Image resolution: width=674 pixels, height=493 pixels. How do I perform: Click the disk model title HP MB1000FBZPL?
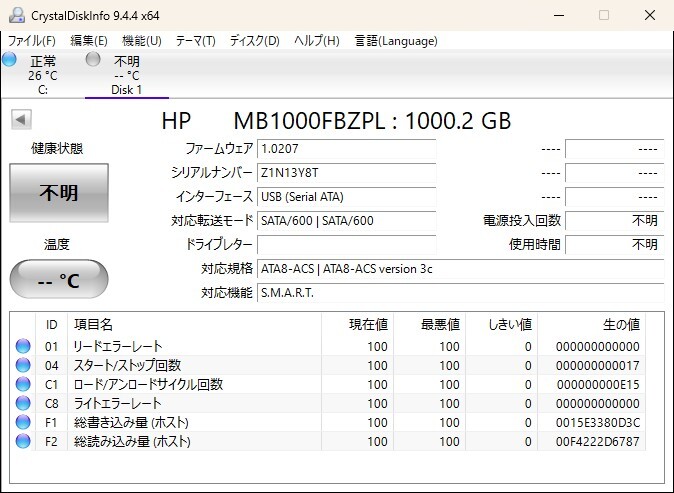[x=336, y=121]
